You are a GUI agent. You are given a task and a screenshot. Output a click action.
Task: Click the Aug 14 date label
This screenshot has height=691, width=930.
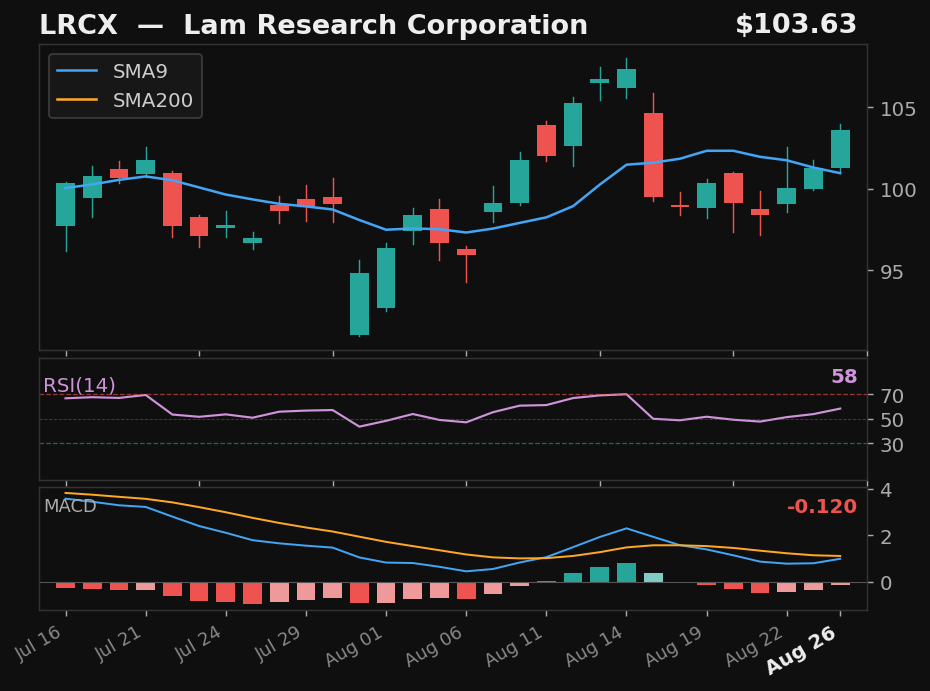pos(595,646)
